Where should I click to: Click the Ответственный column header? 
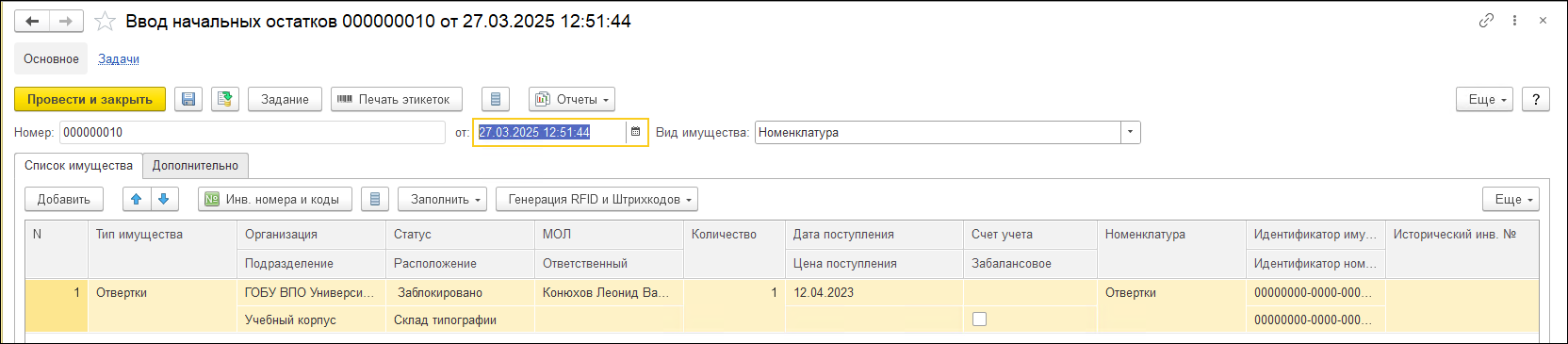[609, 263]
